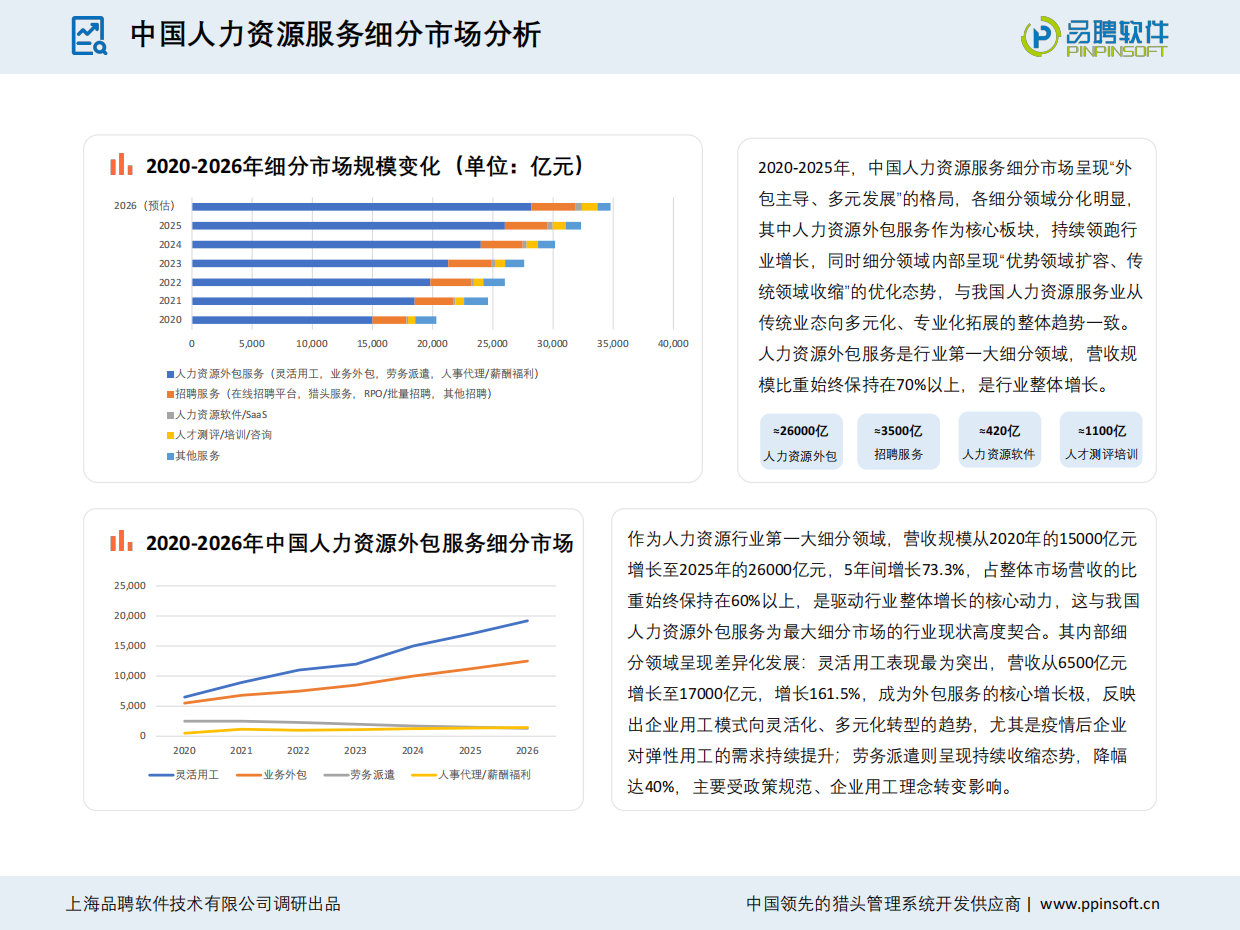Click the paragraph starting 2020-2025年，中国人力资源服务细分市场
The height and width of the screenshot is (930, 1240).
[951, 276]
